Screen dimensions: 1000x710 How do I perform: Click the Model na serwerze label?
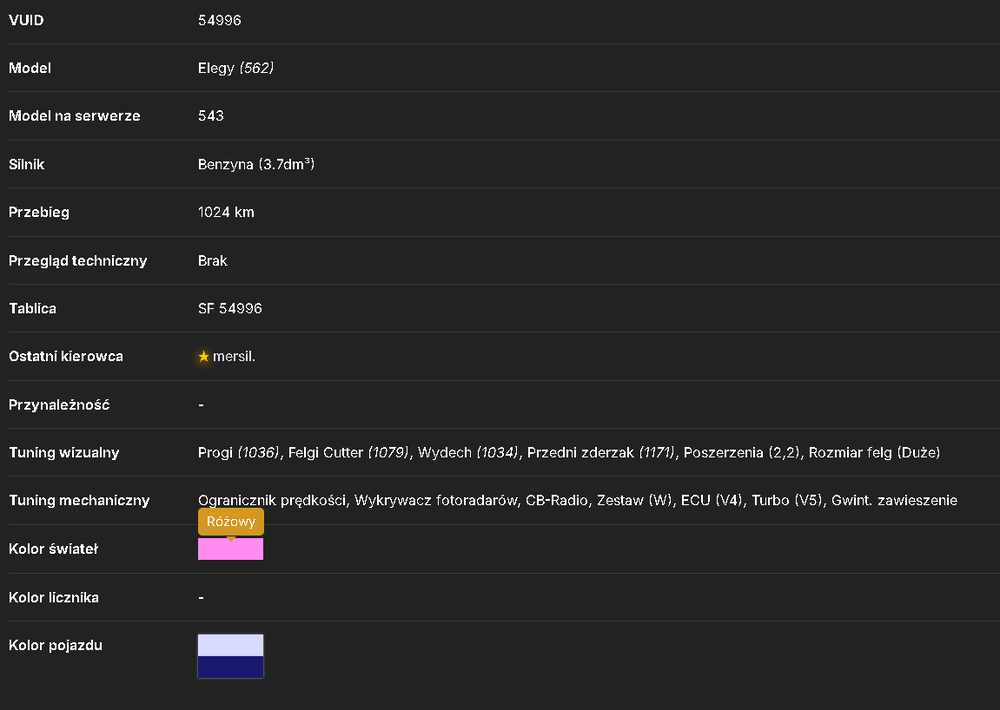coord(74,116)
